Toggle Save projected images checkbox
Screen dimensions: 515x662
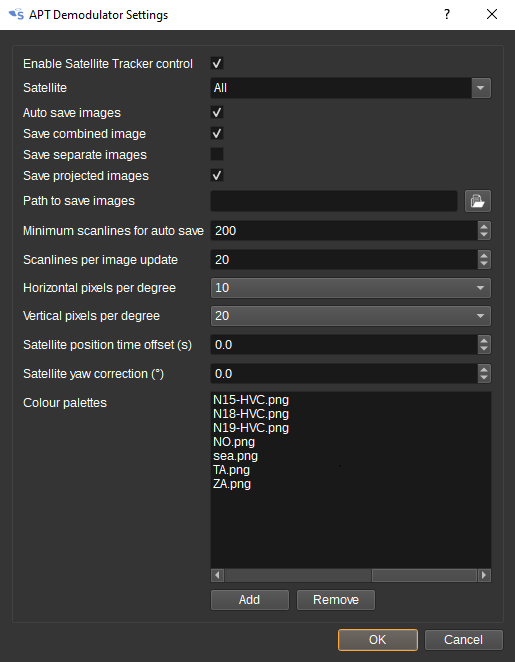click(217, 175)
